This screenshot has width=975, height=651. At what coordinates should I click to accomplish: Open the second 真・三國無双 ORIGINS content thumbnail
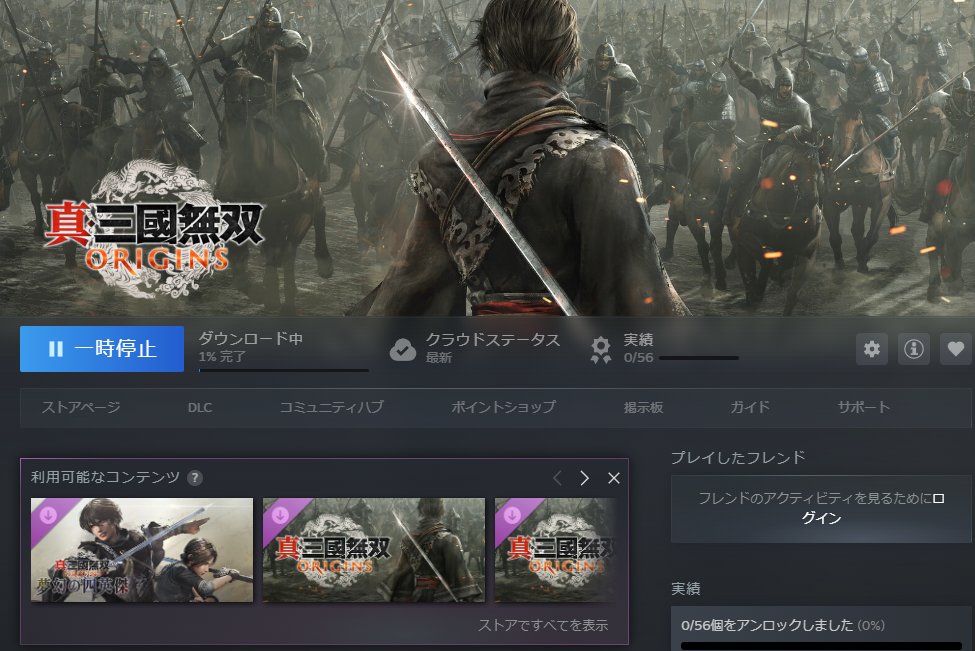374,550
